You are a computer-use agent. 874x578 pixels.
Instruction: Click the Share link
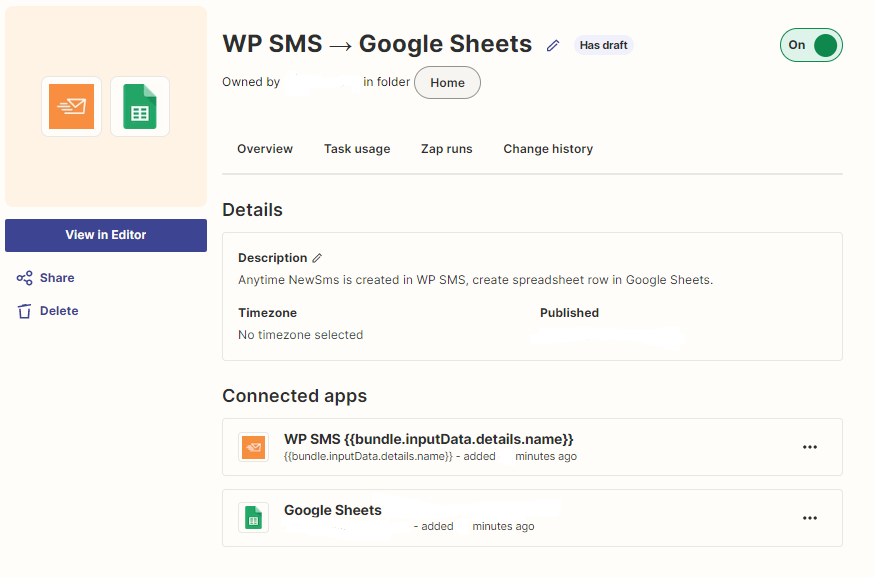(57, 278)
